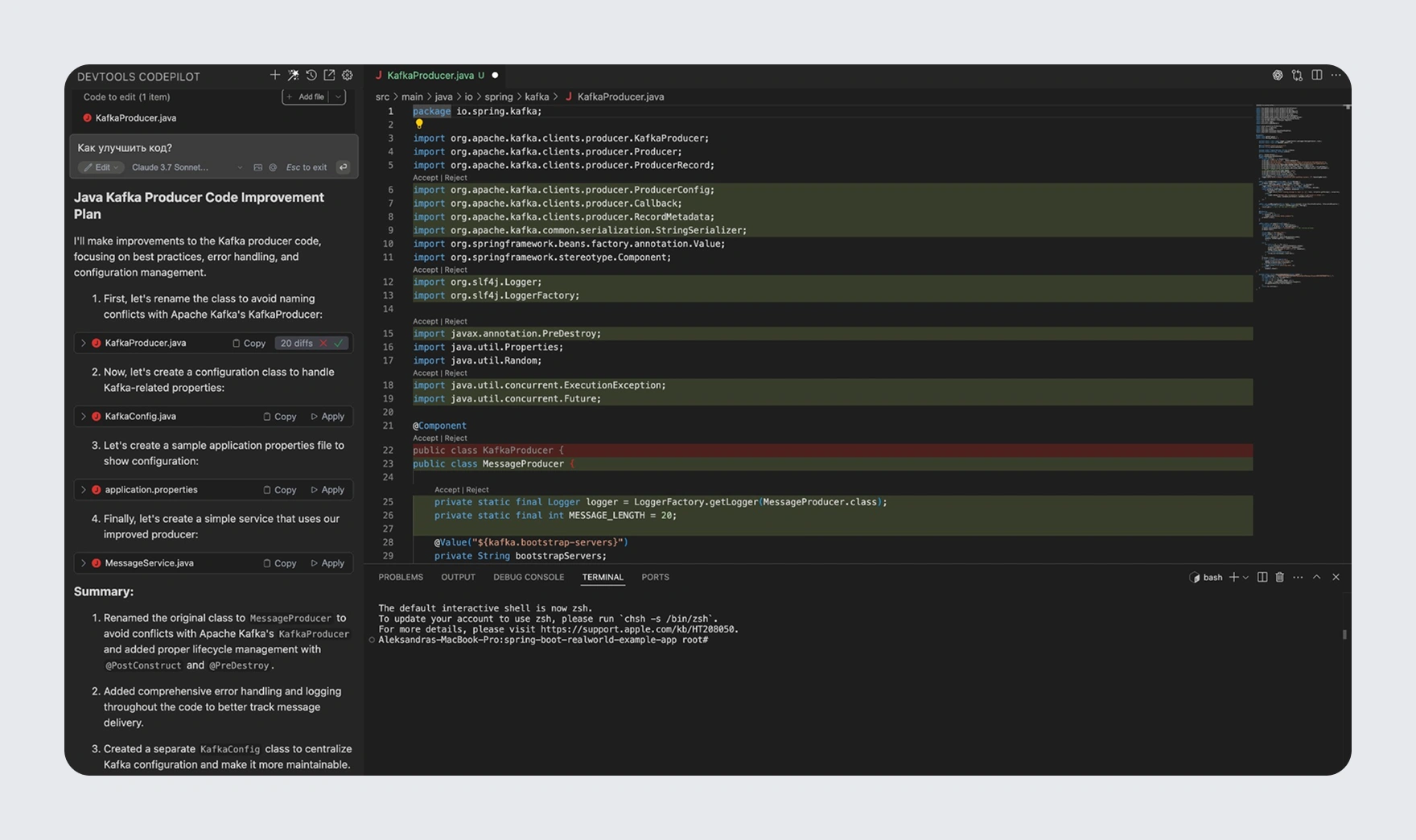The image size is (1416, 840).
Task: Open chat history in Codepilot header
Action: 311,75
